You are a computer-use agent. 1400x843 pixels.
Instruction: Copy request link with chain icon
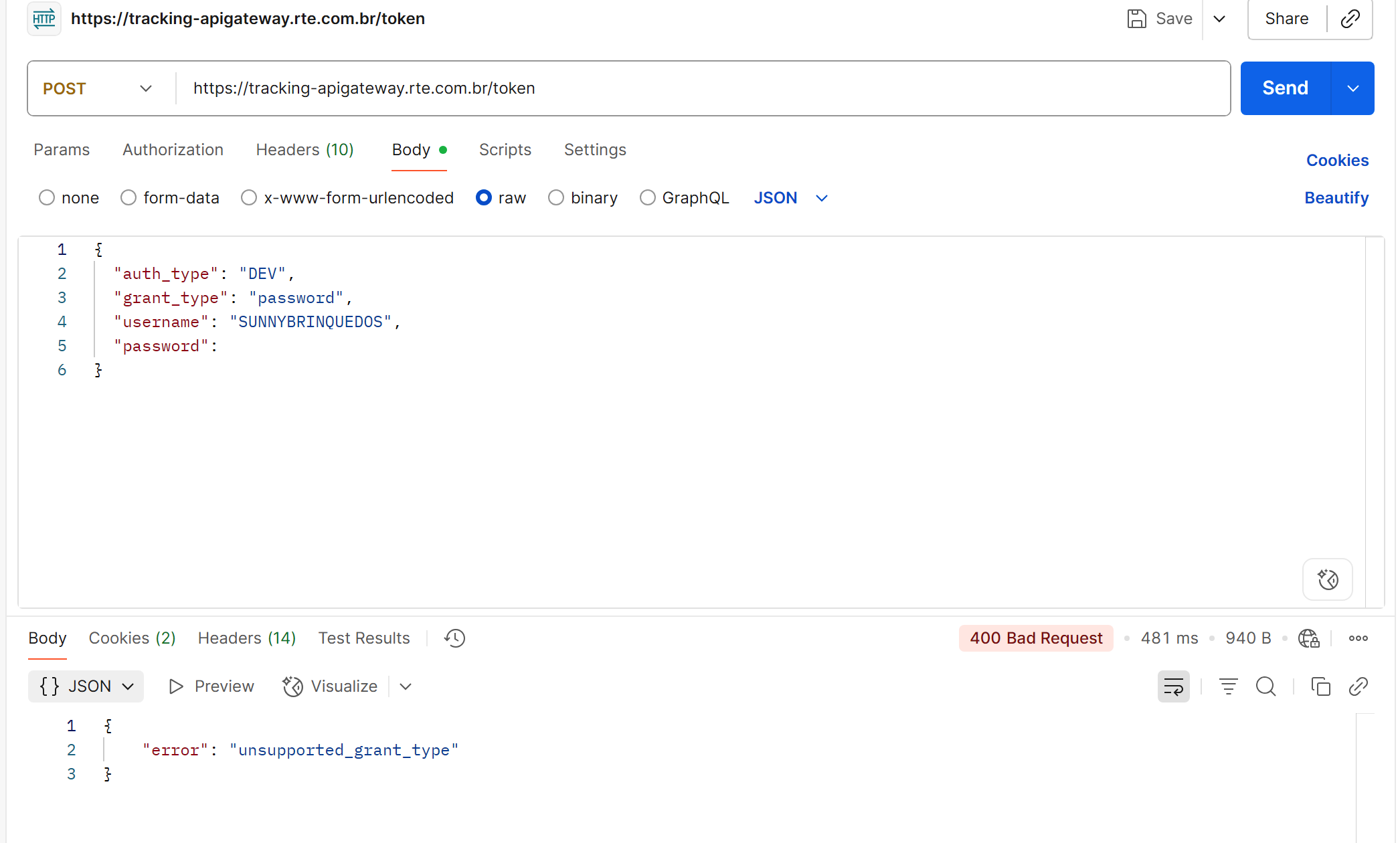point(1350,19)
